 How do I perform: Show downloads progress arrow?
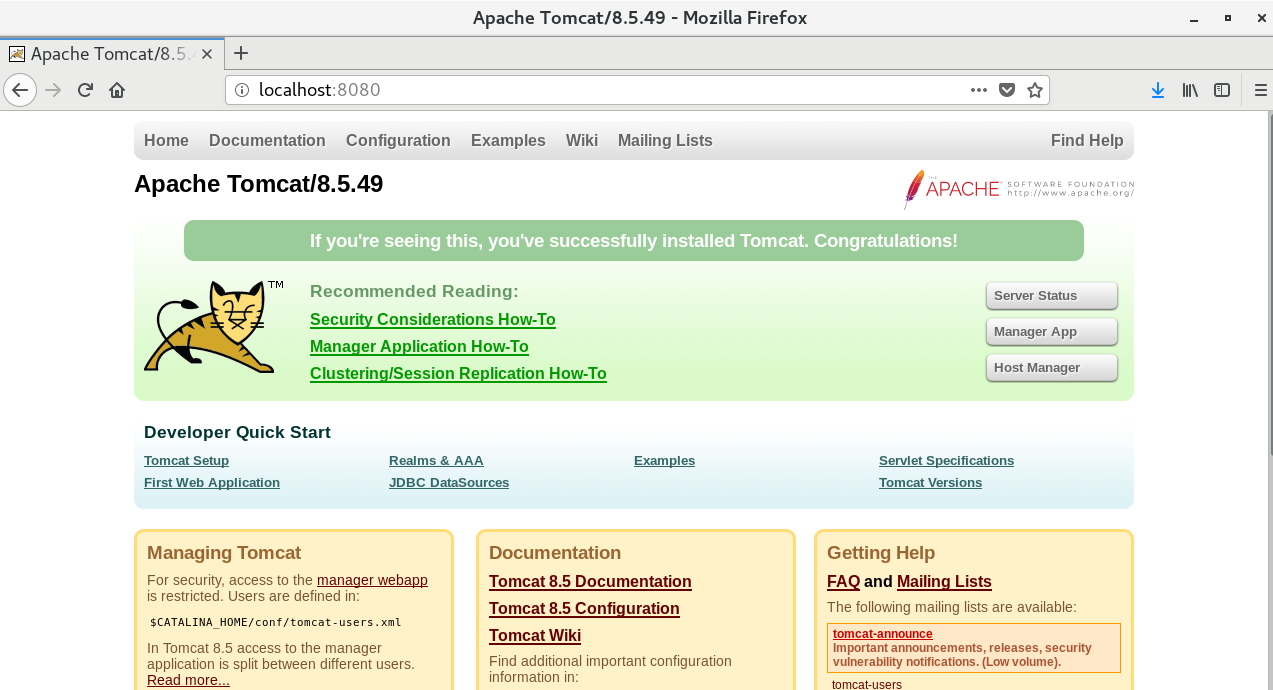[1158, 90]
